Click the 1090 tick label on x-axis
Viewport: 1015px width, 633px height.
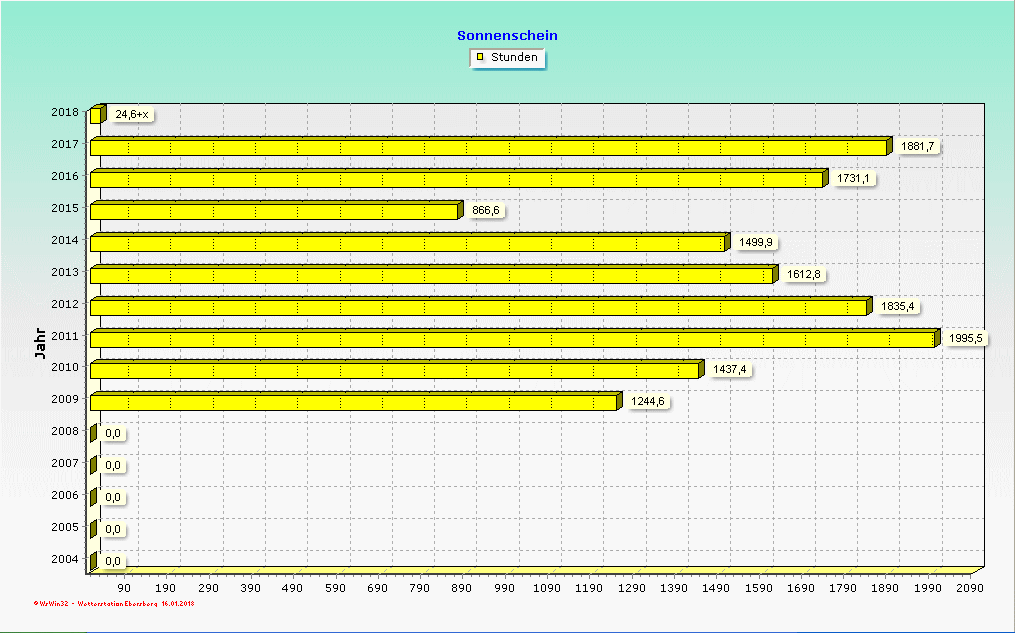[547, 589]
